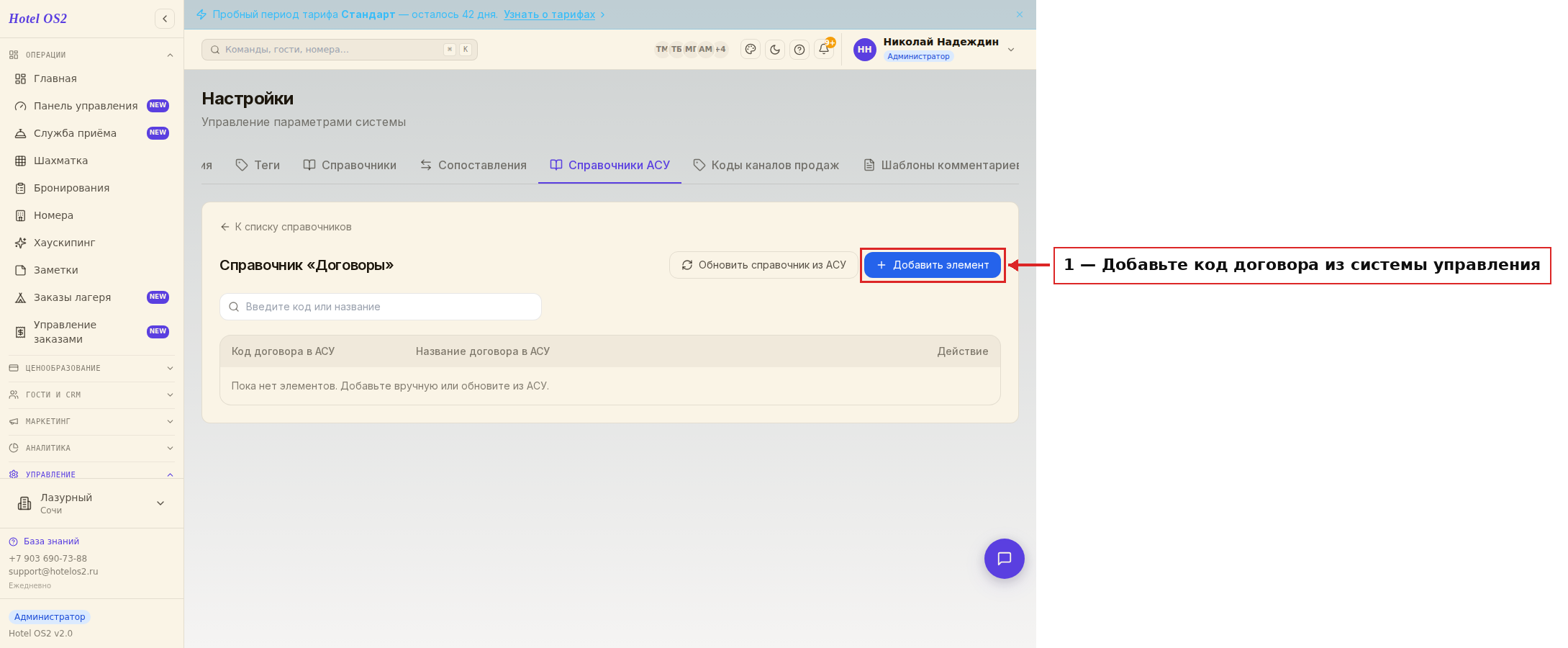
Task: Expand the МАРКЕТИНГ section
Action: 91,421
